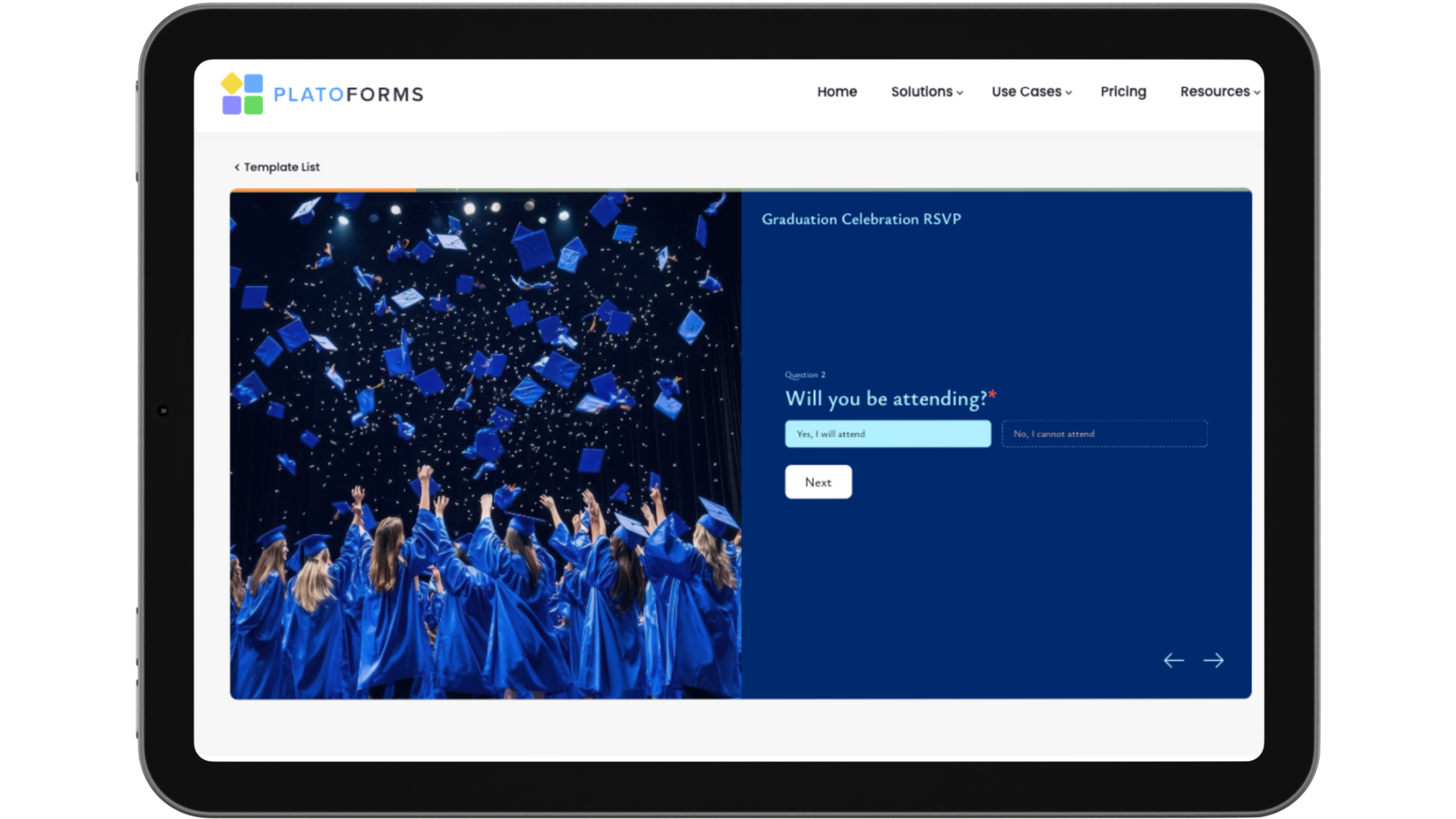Click the back chevron beside Template List
Screen dimensions: 1456x819
(x=237, y=167)
